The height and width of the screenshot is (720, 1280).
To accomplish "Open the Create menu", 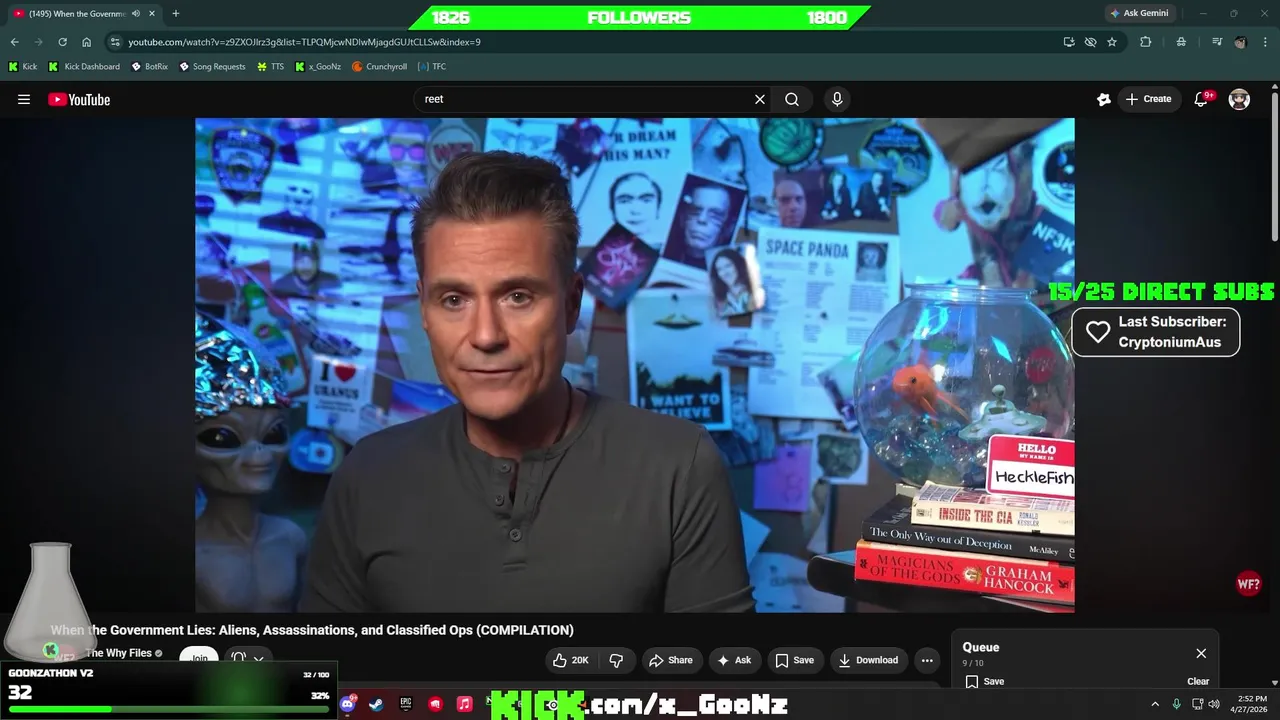I will pyautogui.click(x=1148, y=99).
